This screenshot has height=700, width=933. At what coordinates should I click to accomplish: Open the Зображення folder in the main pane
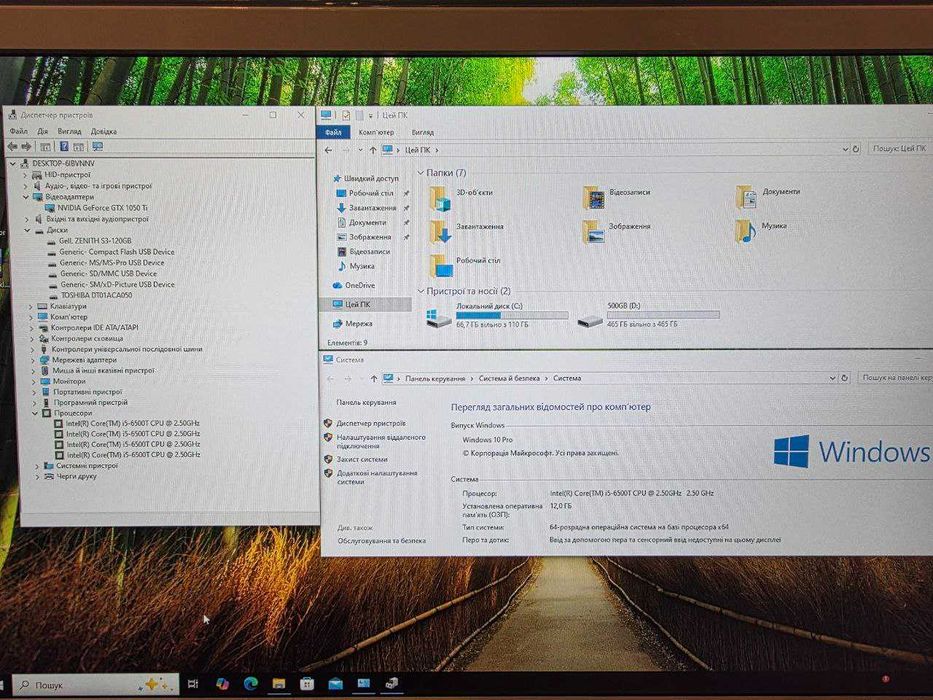[x=616, y=231]
